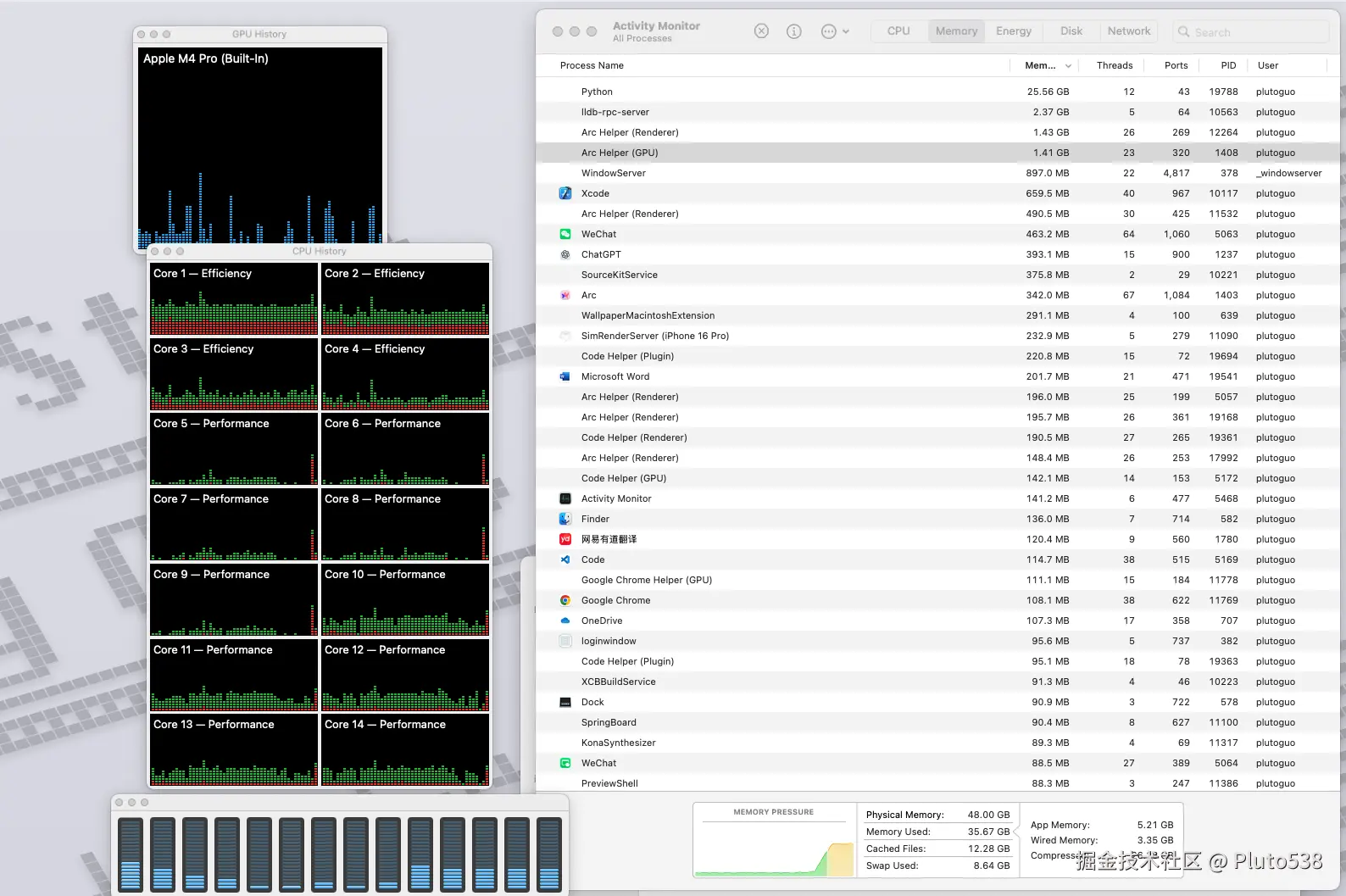
Task: Click the green WeChat icon at 463.2 MB row
Action: click(565, 234)
